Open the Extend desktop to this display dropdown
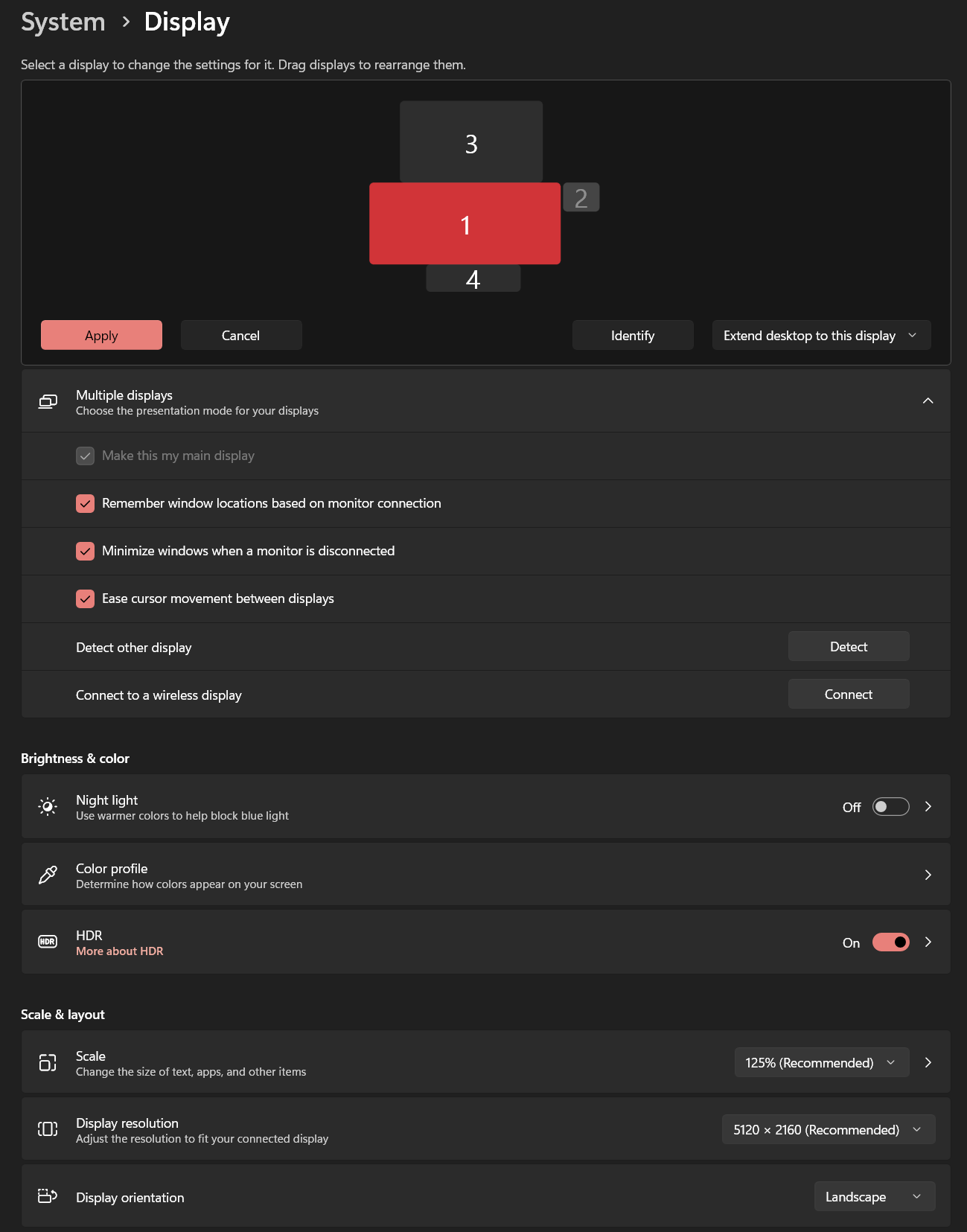The height and width of the screenshot is (1232, 967). [821, 335]
